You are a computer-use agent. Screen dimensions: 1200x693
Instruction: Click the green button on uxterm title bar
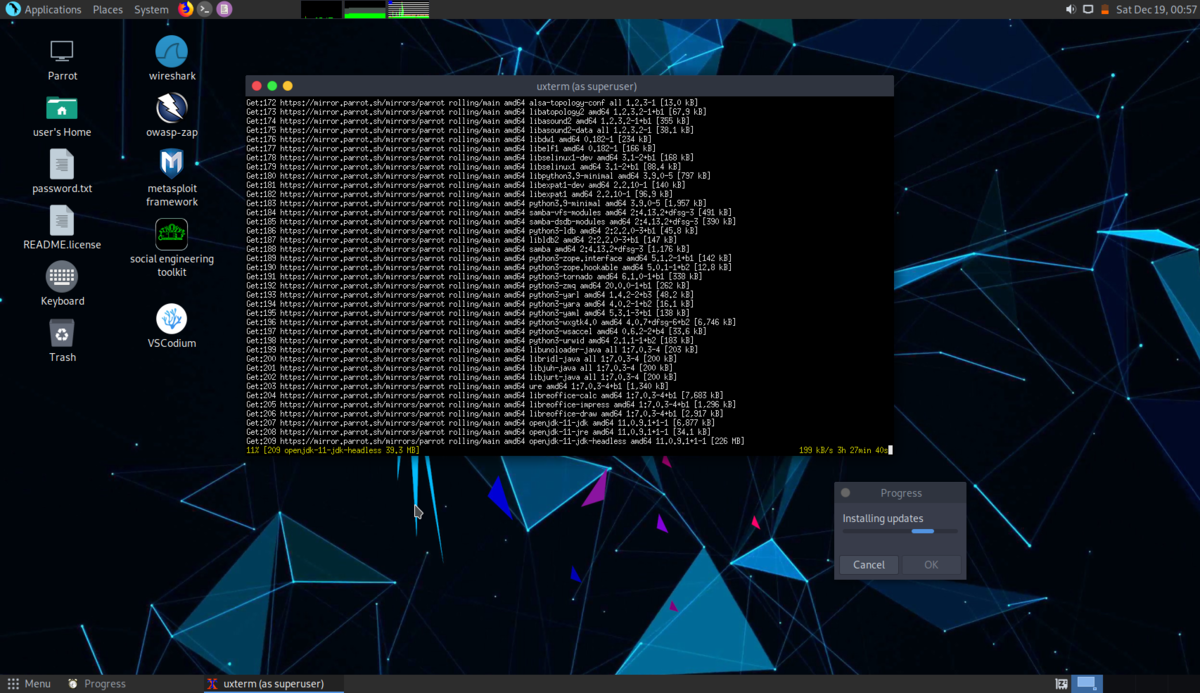272,86
